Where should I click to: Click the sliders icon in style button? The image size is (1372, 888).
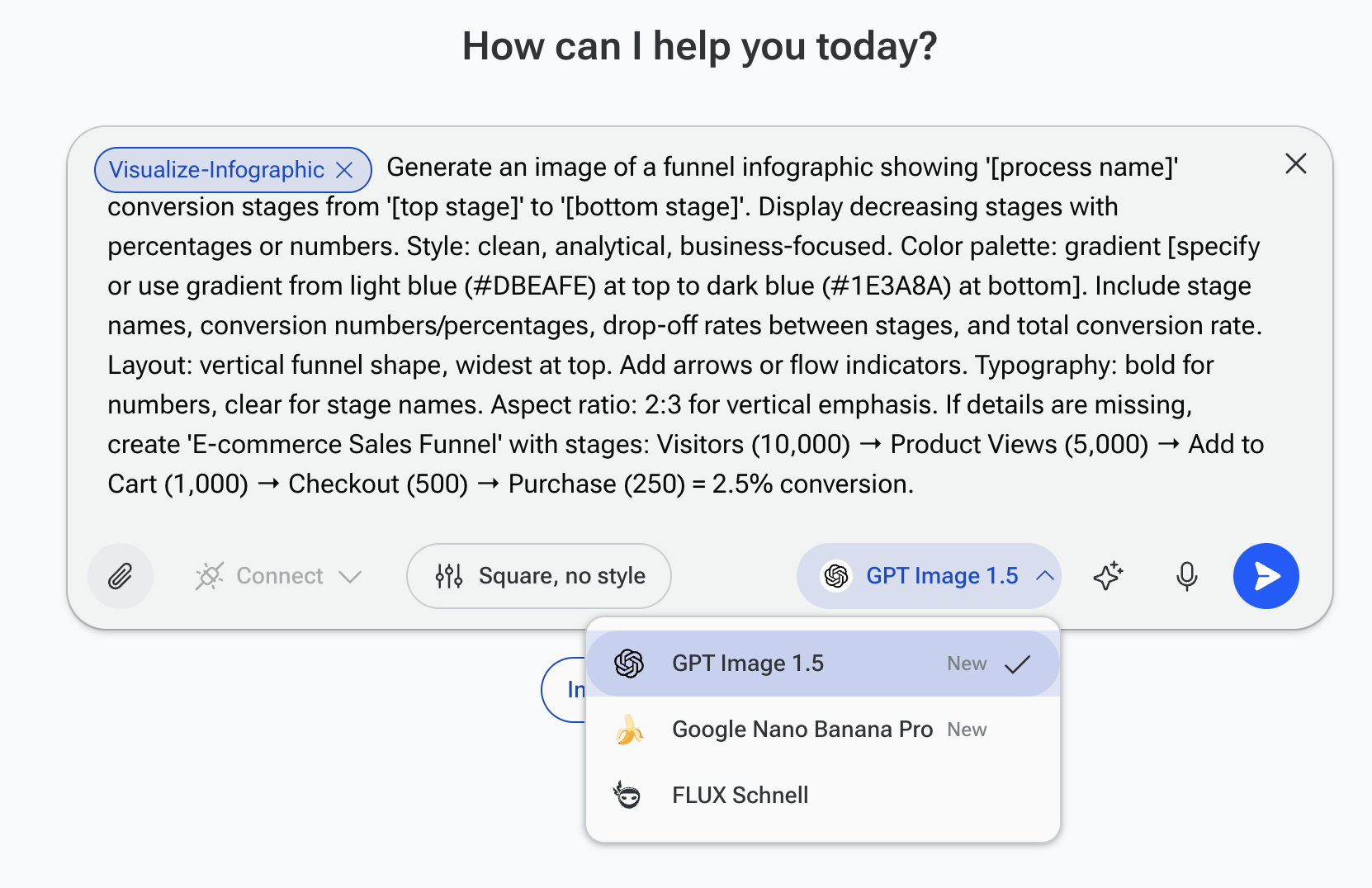pyautogui.click(x=449, y=576)
